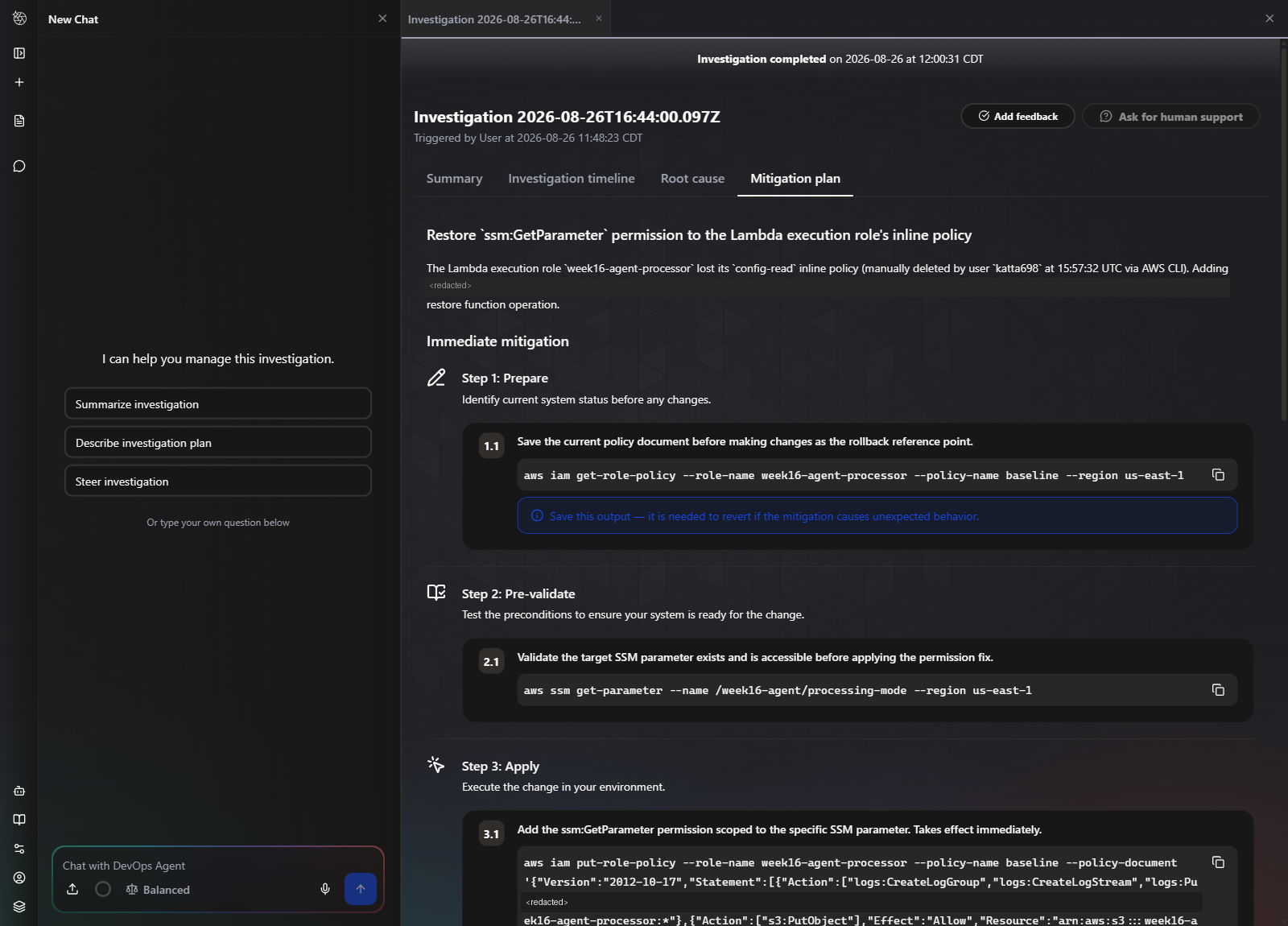Copy the get-role-policy command

coord(1218,475)
